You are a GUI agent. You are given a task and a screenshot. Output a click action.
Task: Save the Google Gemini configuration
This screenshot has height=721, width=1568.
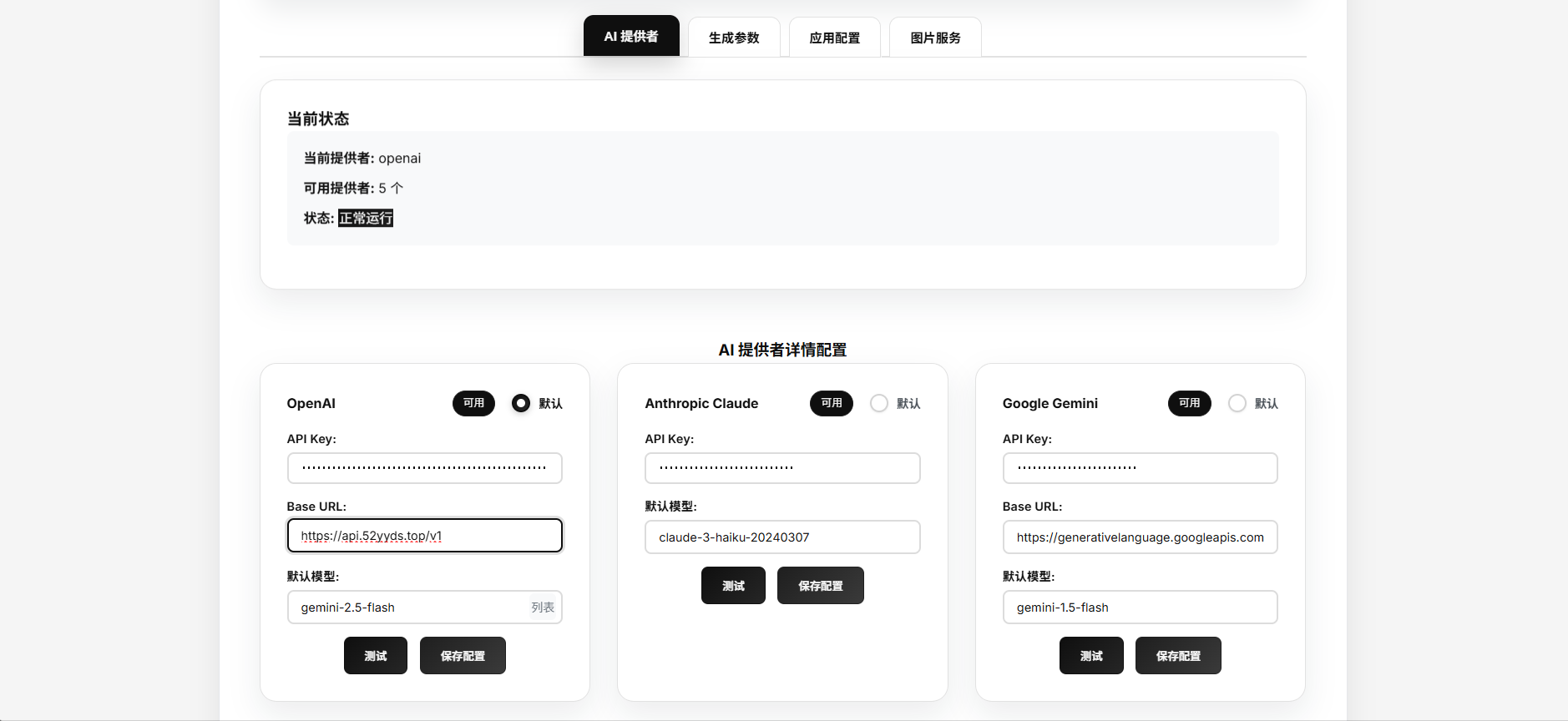tap(1178, 656)
